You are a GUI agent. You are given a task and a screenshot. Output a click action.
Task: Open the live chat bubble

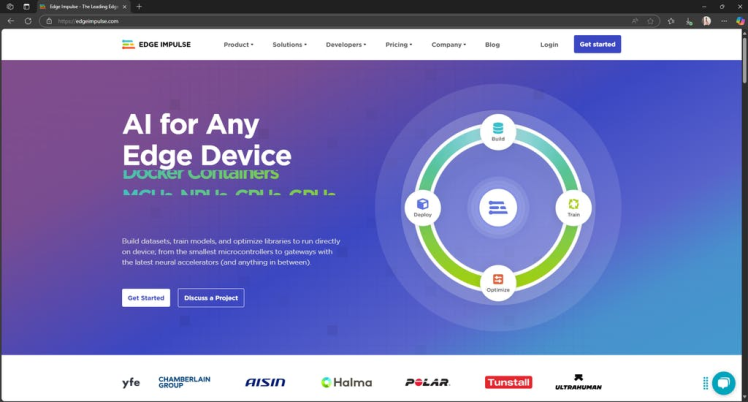tap(723, 383)
